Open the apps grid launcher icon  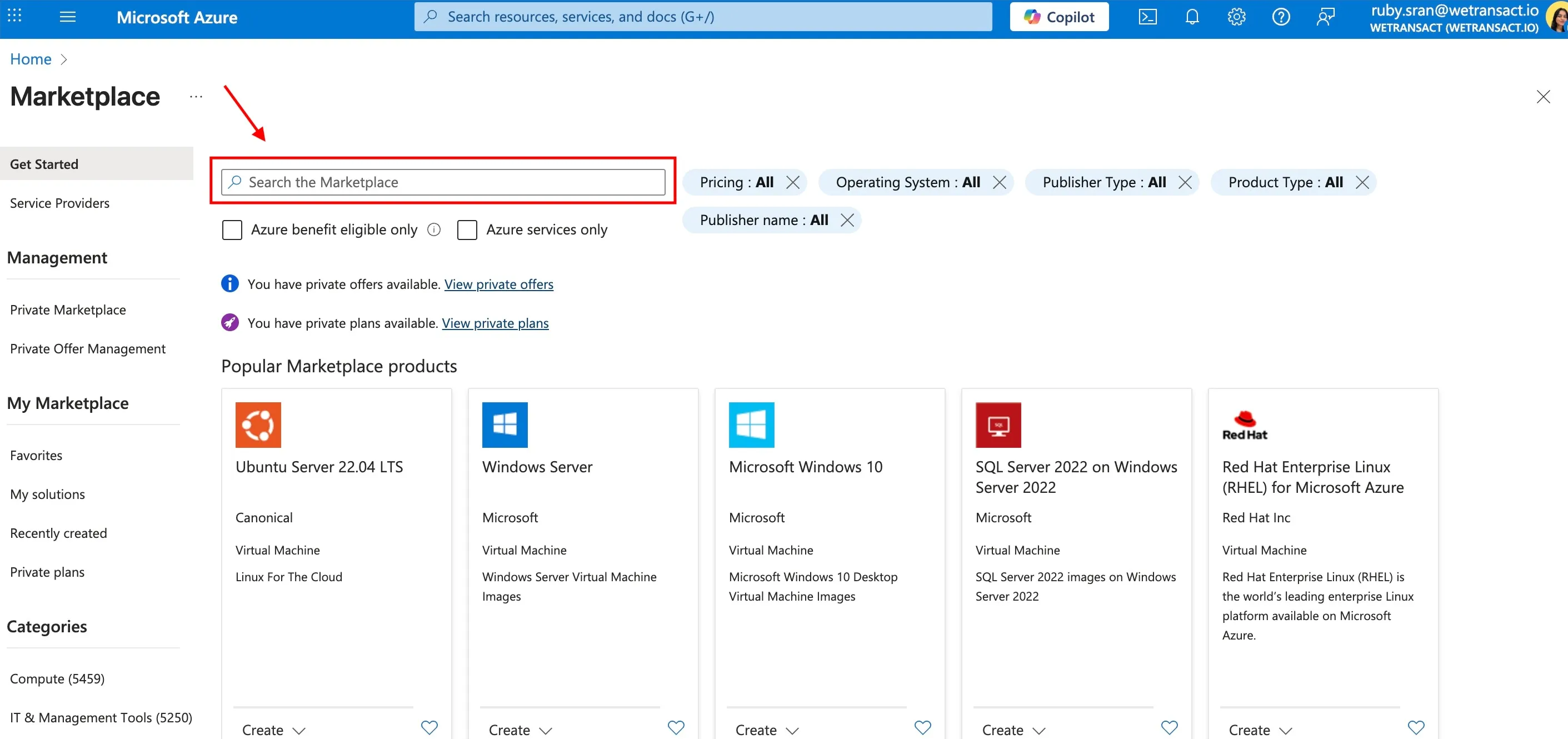[x=14, y=17]
